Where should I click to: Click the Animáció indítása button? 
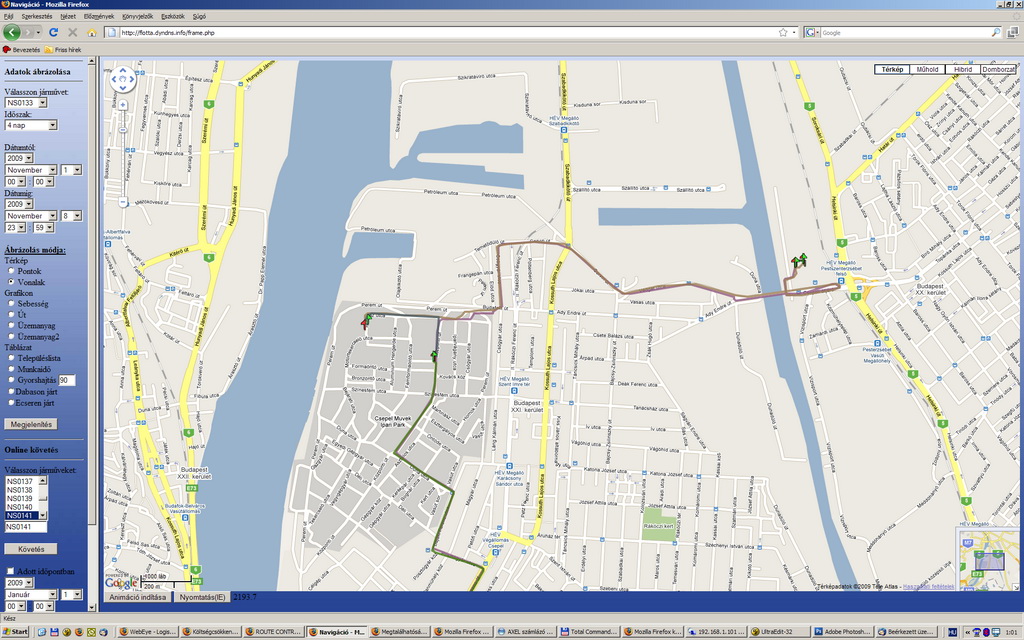(135, 597)
